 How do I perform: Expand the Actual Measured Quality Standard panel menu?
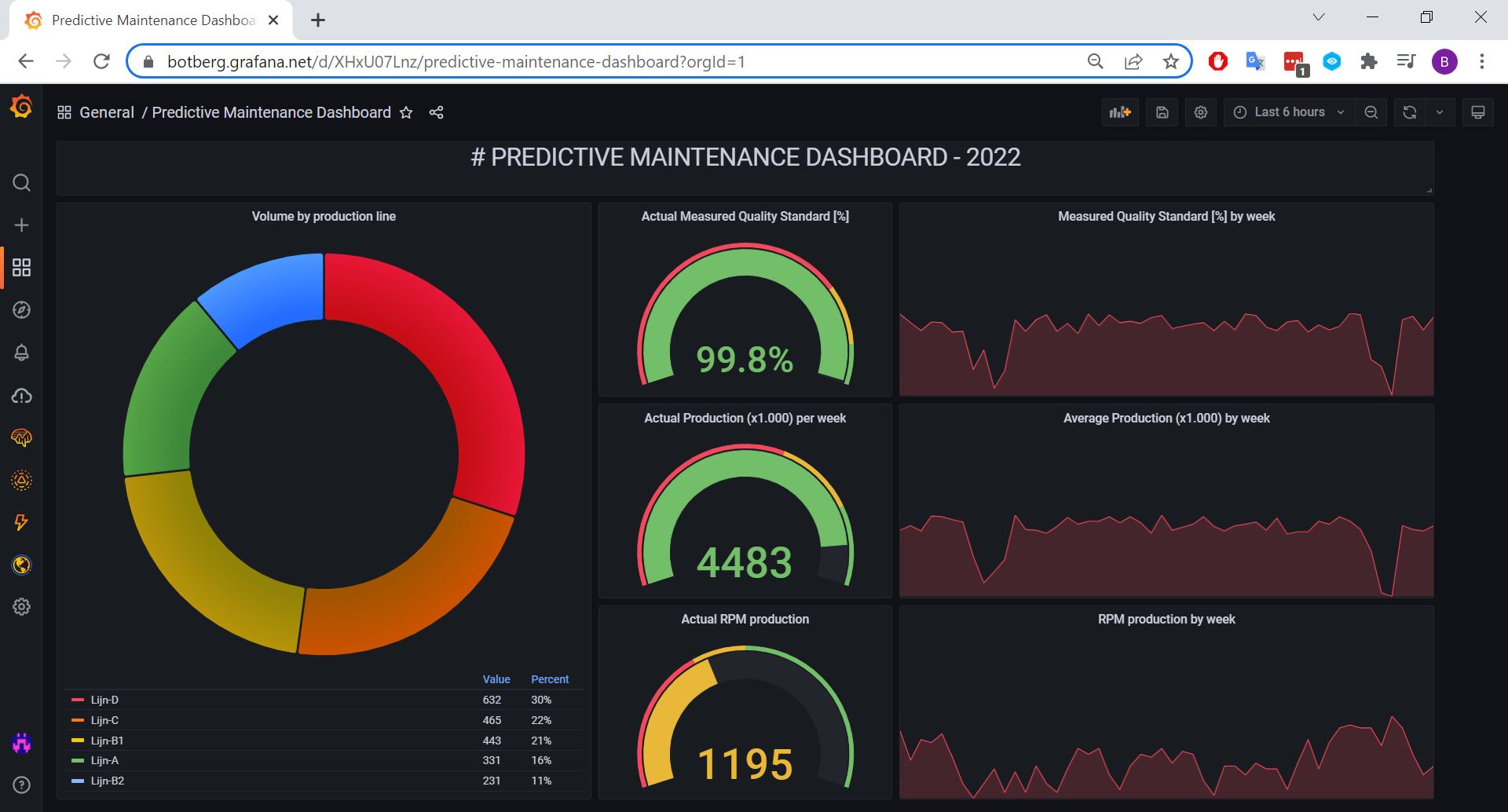point(744,216)
